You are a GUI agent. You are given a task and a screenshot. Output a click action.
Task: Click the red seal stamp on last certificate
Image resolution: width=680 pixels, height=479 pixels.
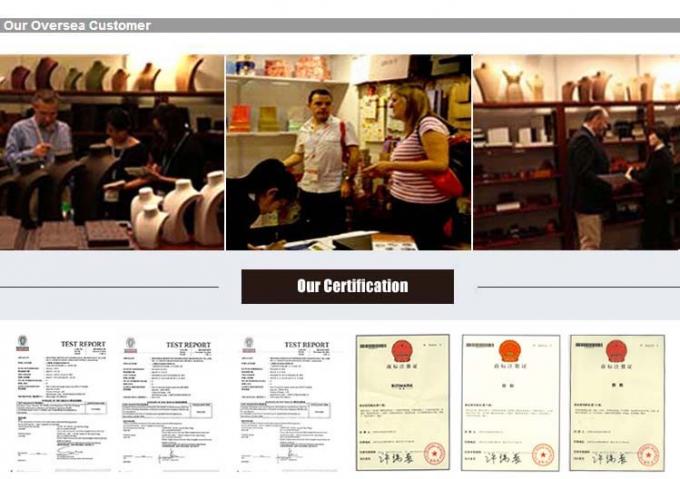tap(648, 455)
